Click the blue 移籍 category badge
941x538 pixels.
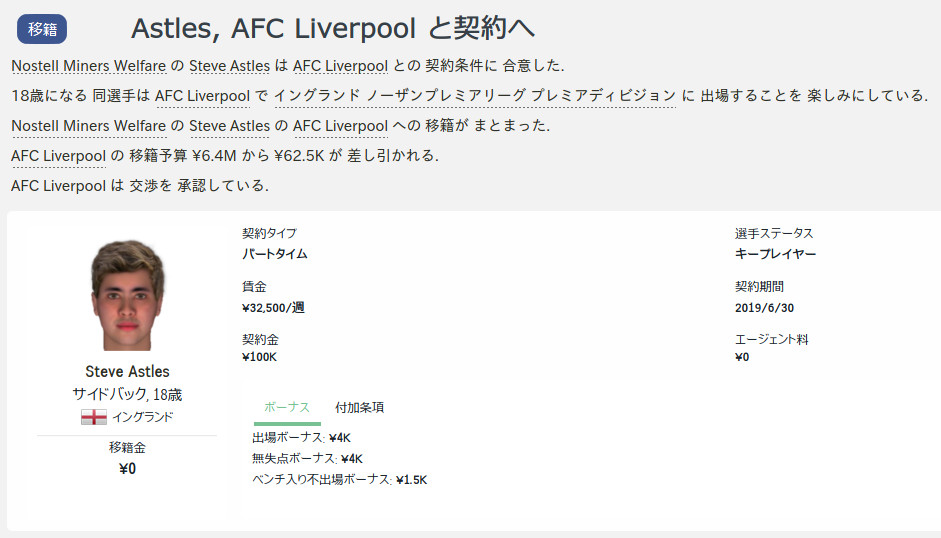pyautogui.click(x=42, y=29)
